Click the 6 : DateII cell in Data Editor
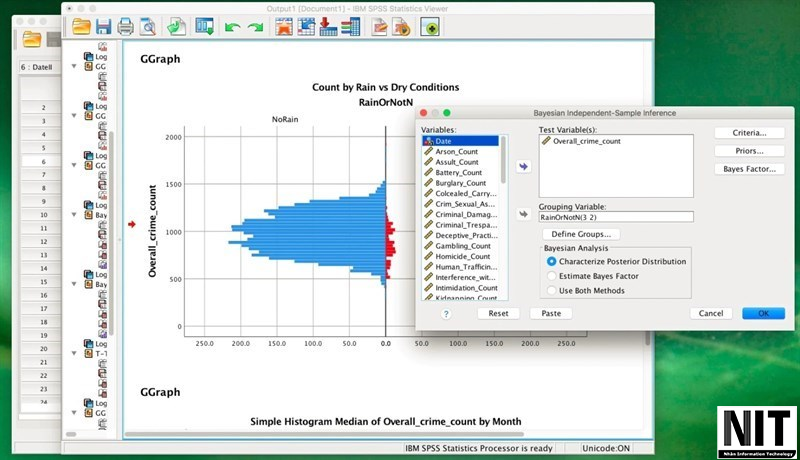This screenshot has width=800, height=460. point(37,67)
